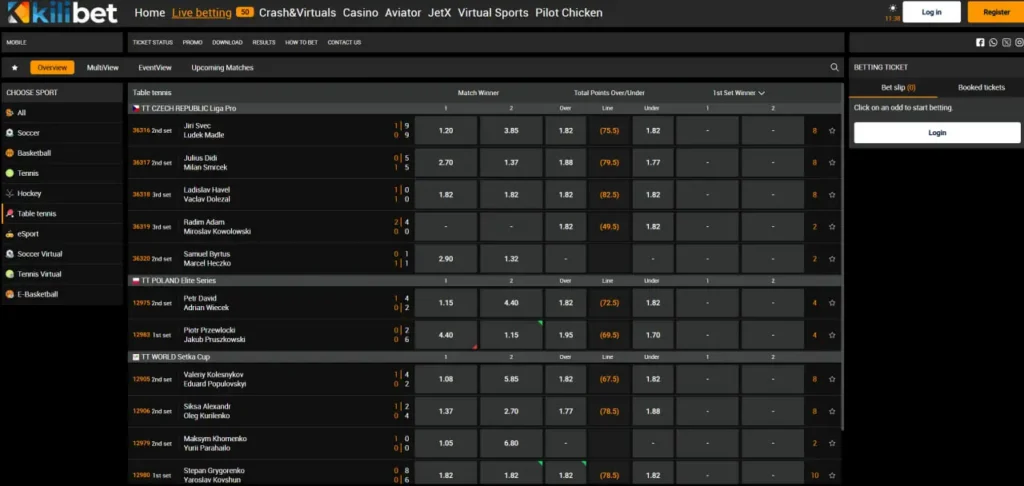The image size is (1024, 486).
Task: Bet on Ludek Madle at odds 3.85
Action: (x=511, y=131)
